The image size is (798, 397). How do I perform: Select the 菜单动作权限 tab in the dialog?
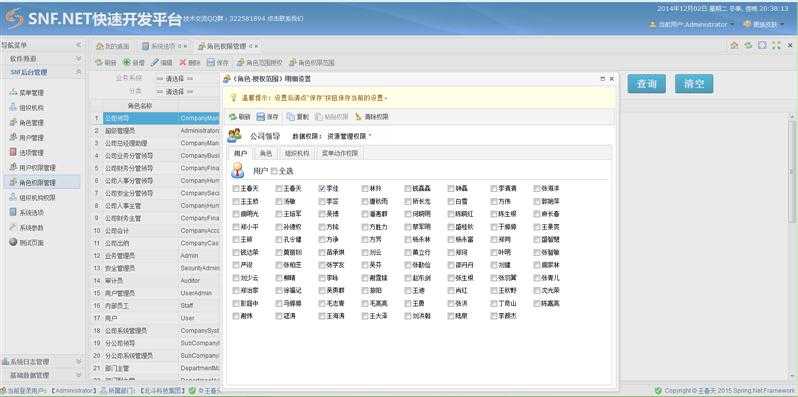click(339, 153)
